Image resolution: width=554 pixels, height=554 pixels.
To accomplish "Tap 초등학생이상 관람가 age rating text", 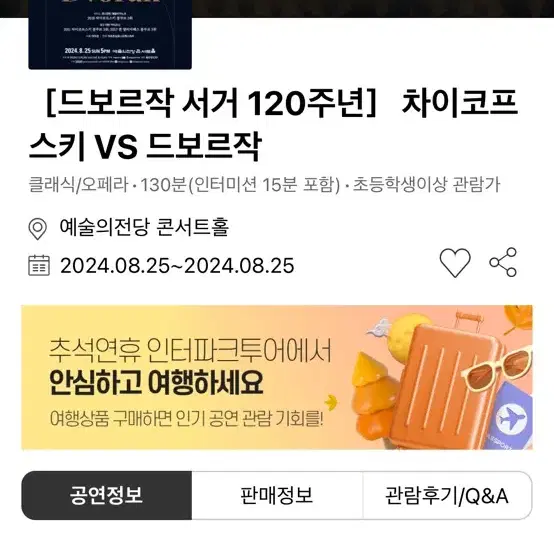I will click(426, 184).
